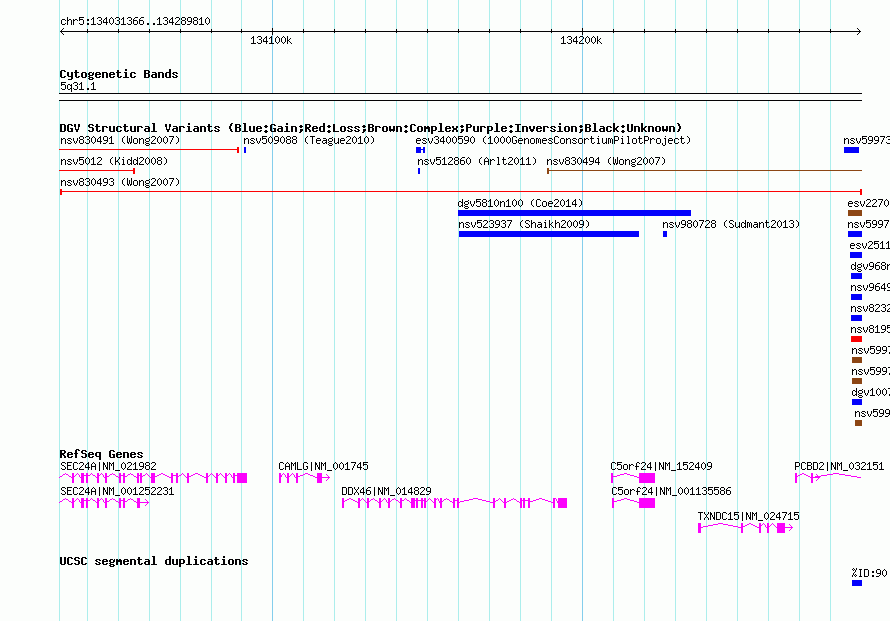The image size is (890, 621).
Task: Click the blue gain glyph under esv3400590
Action: [x=421, y=150]
